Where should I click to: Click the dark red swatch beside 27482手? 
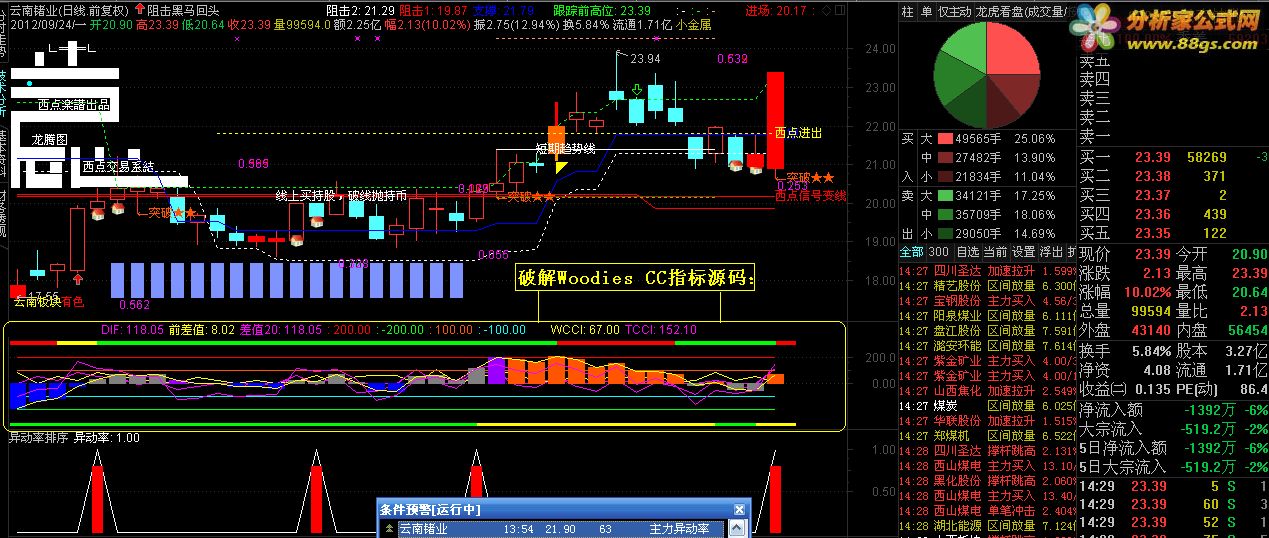point(944,158)
